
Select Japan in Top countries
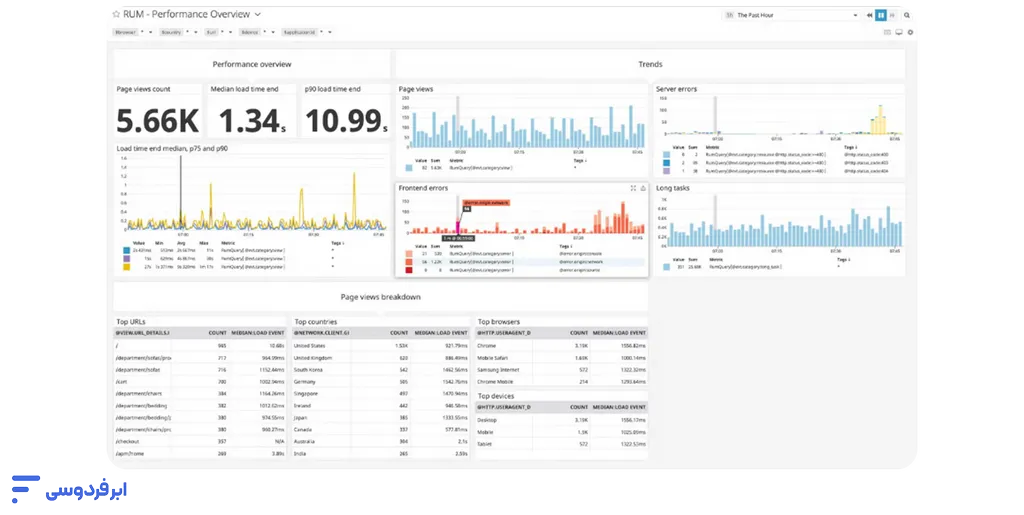tap(381, 418)
